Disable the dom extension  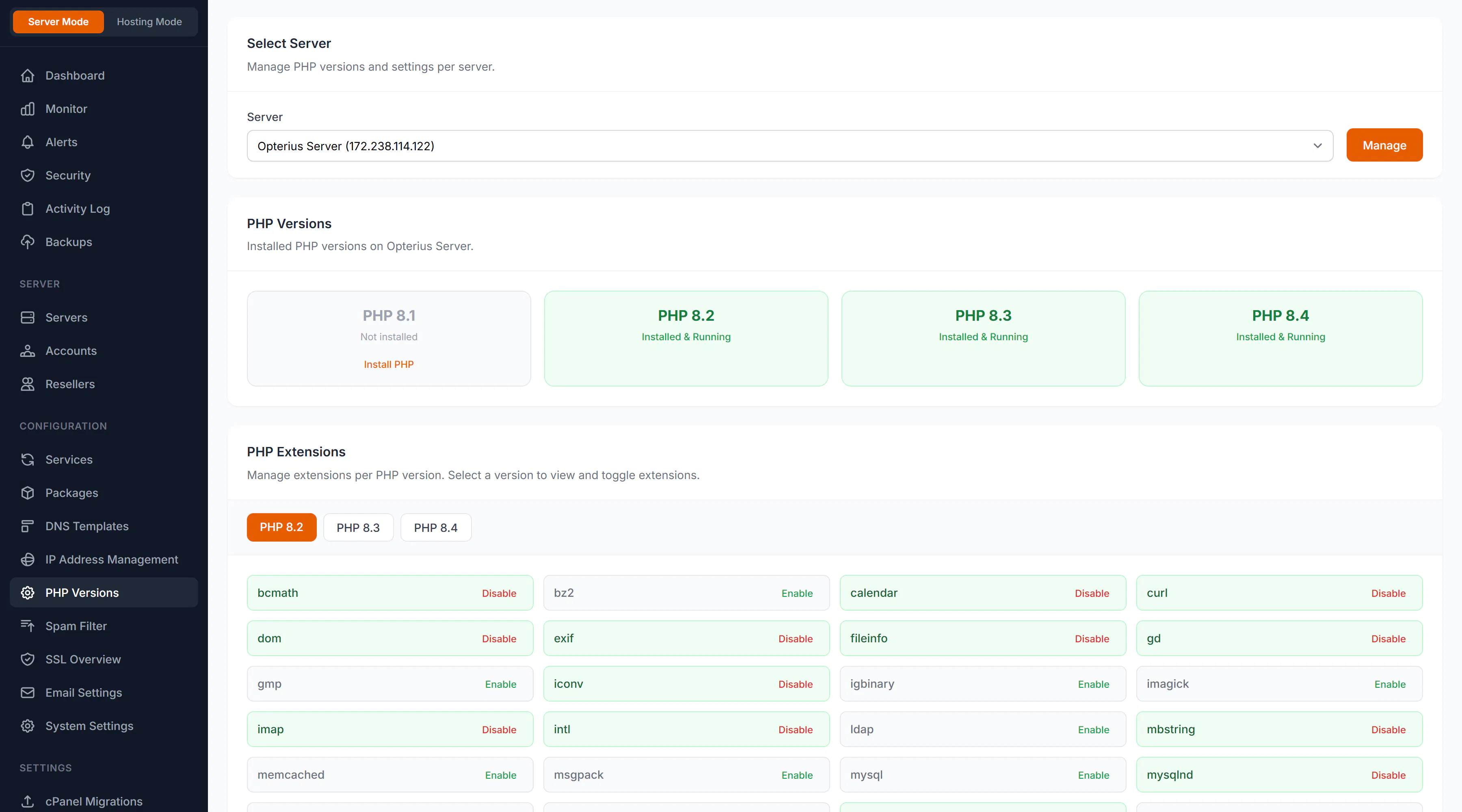point(499,638)
